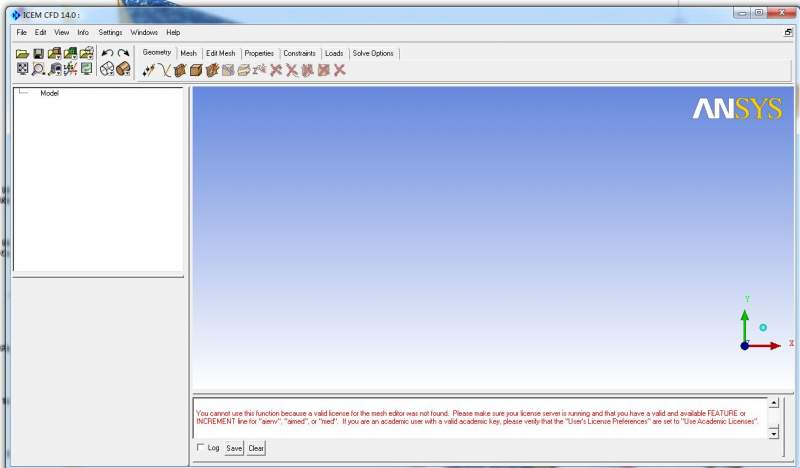
Task: Click the Delete Point icon
Action: (x=276, y=70)
